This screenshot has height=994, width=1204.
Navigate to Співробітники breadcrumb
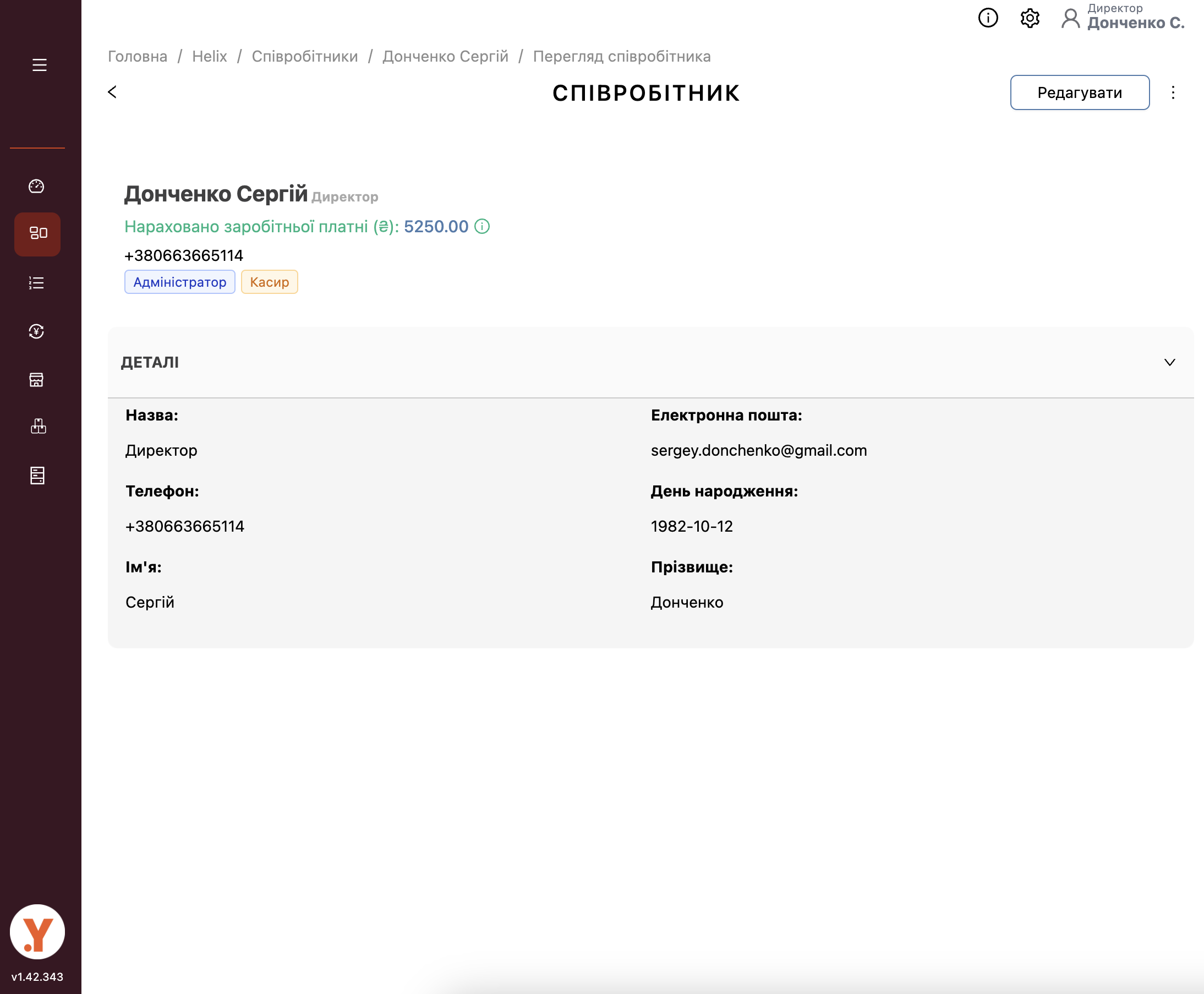click(305, 57)
